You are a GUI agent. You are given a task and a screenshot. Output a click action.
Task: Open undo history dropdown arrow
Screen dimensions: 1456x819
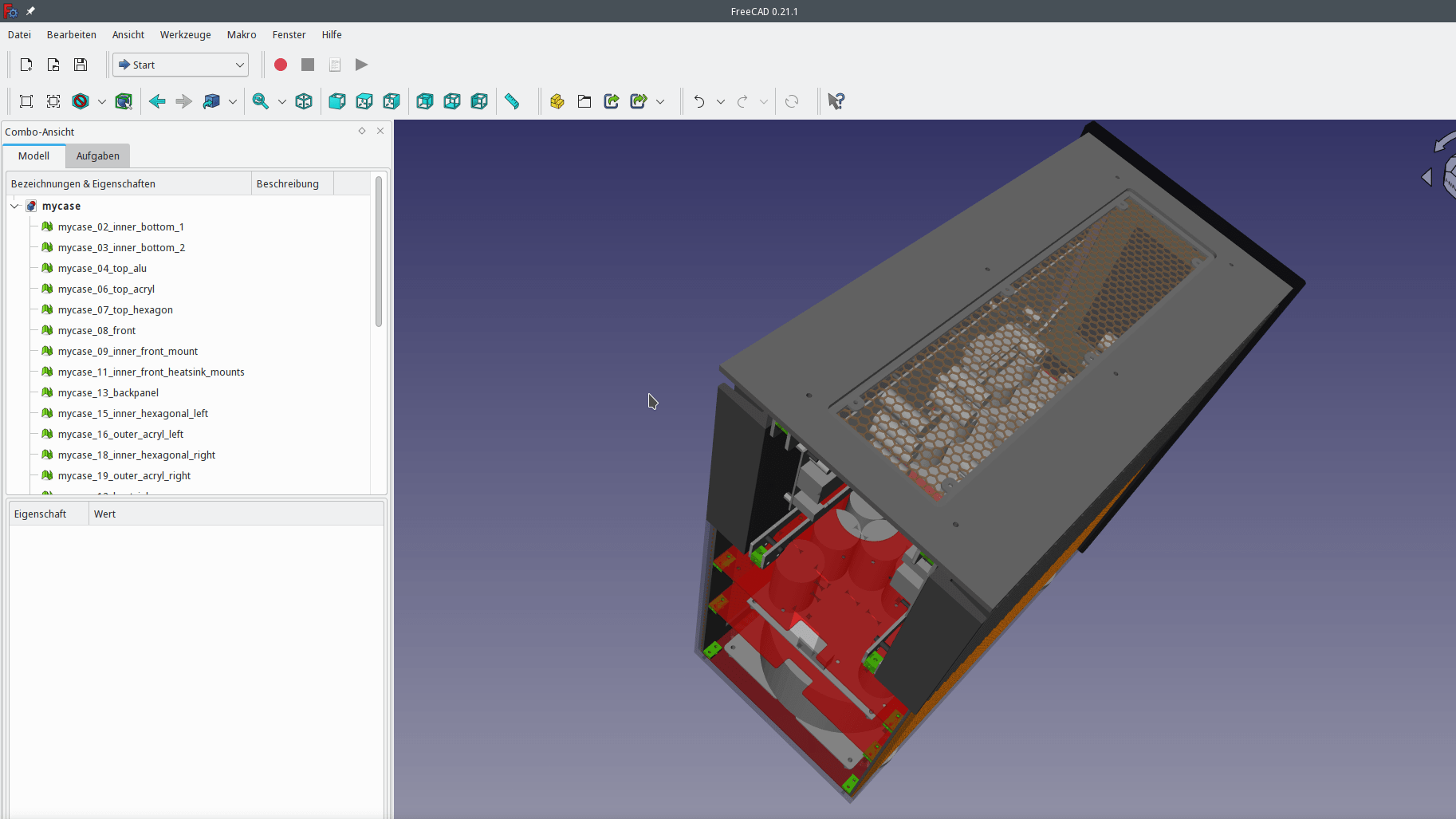click(x=721, y=101)
